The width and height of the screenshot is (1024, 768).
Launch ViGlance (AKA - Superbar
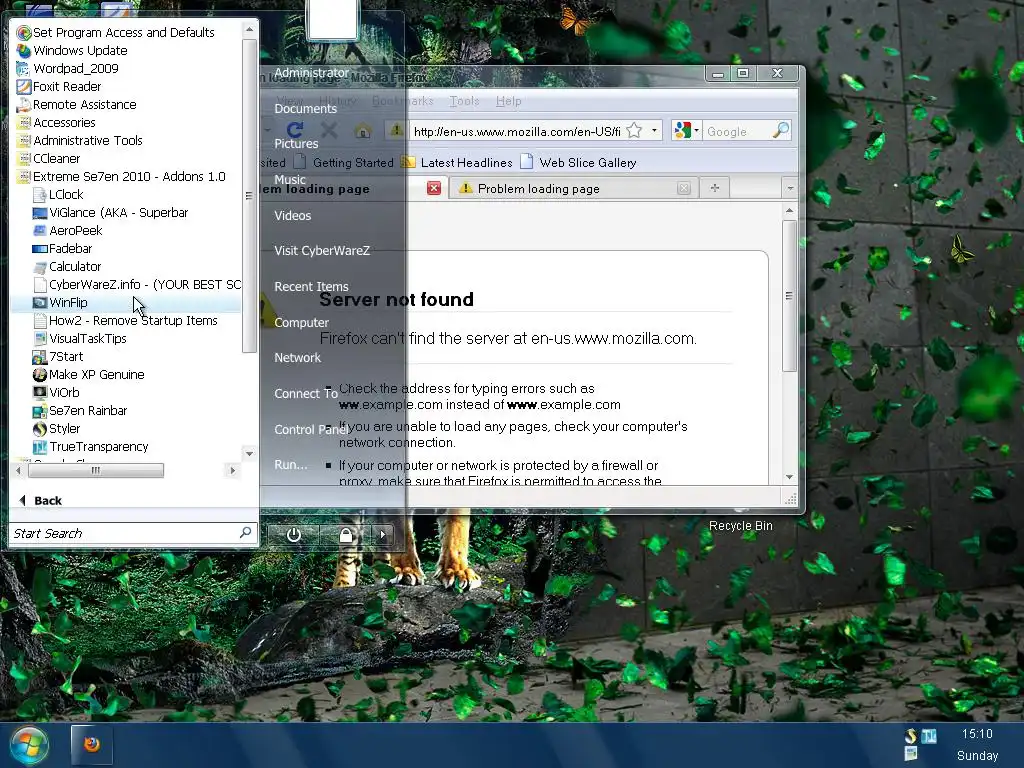(x=118, y=212)
